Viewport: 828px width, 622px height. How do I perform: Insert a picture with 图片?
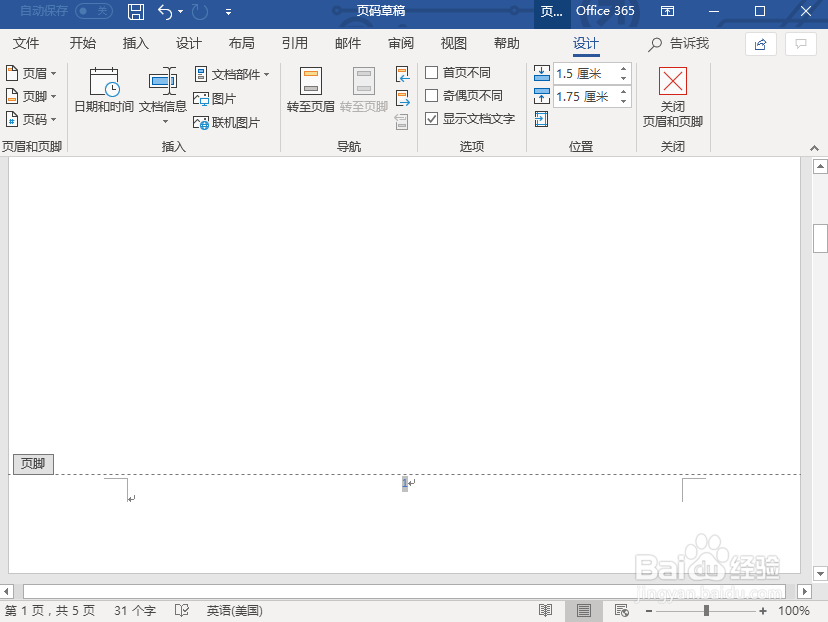214,99
